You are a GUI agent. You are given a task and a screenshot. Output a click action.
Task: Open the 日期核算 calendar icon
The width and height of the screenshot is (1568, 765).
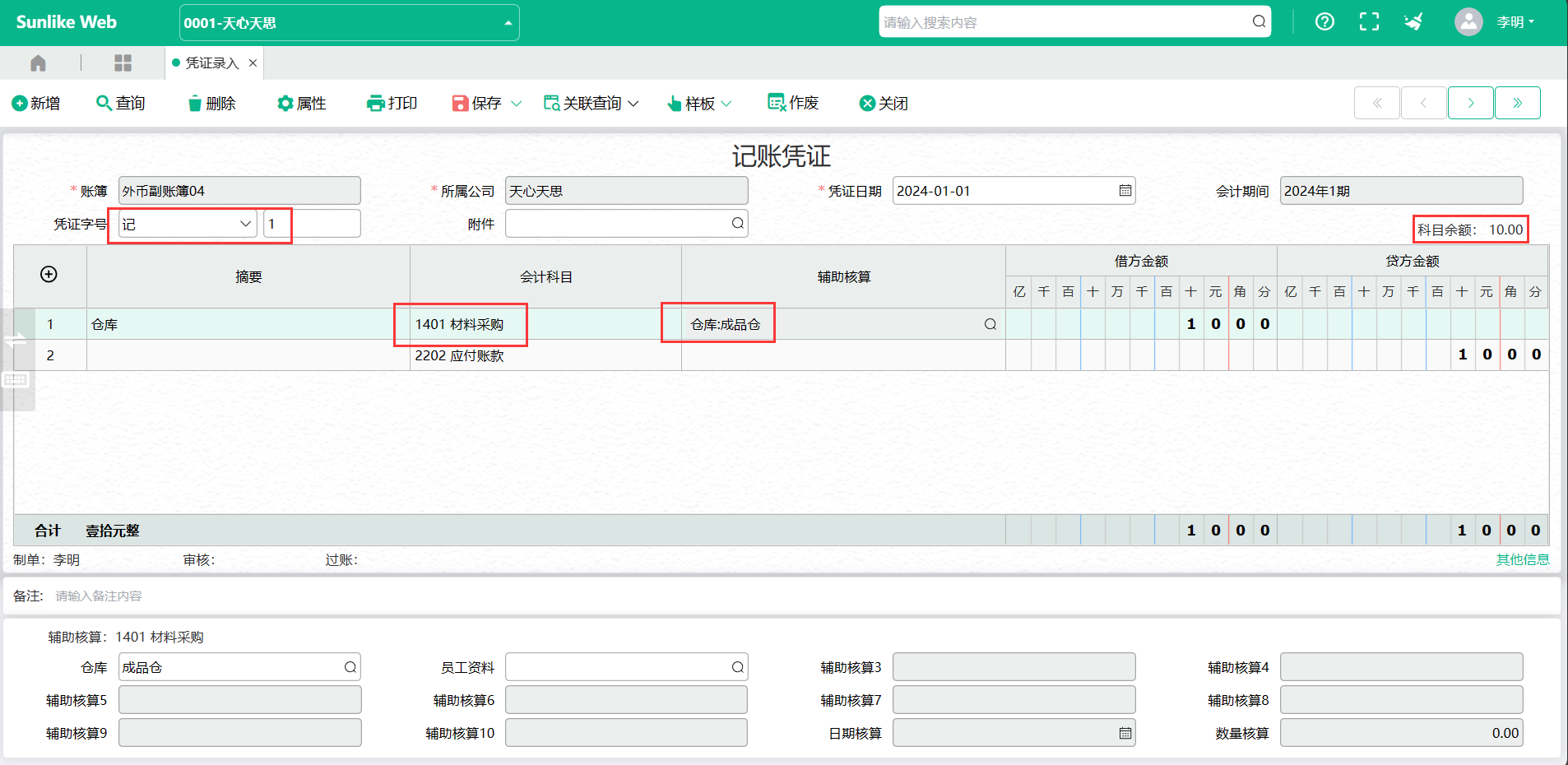(1125, 733)
